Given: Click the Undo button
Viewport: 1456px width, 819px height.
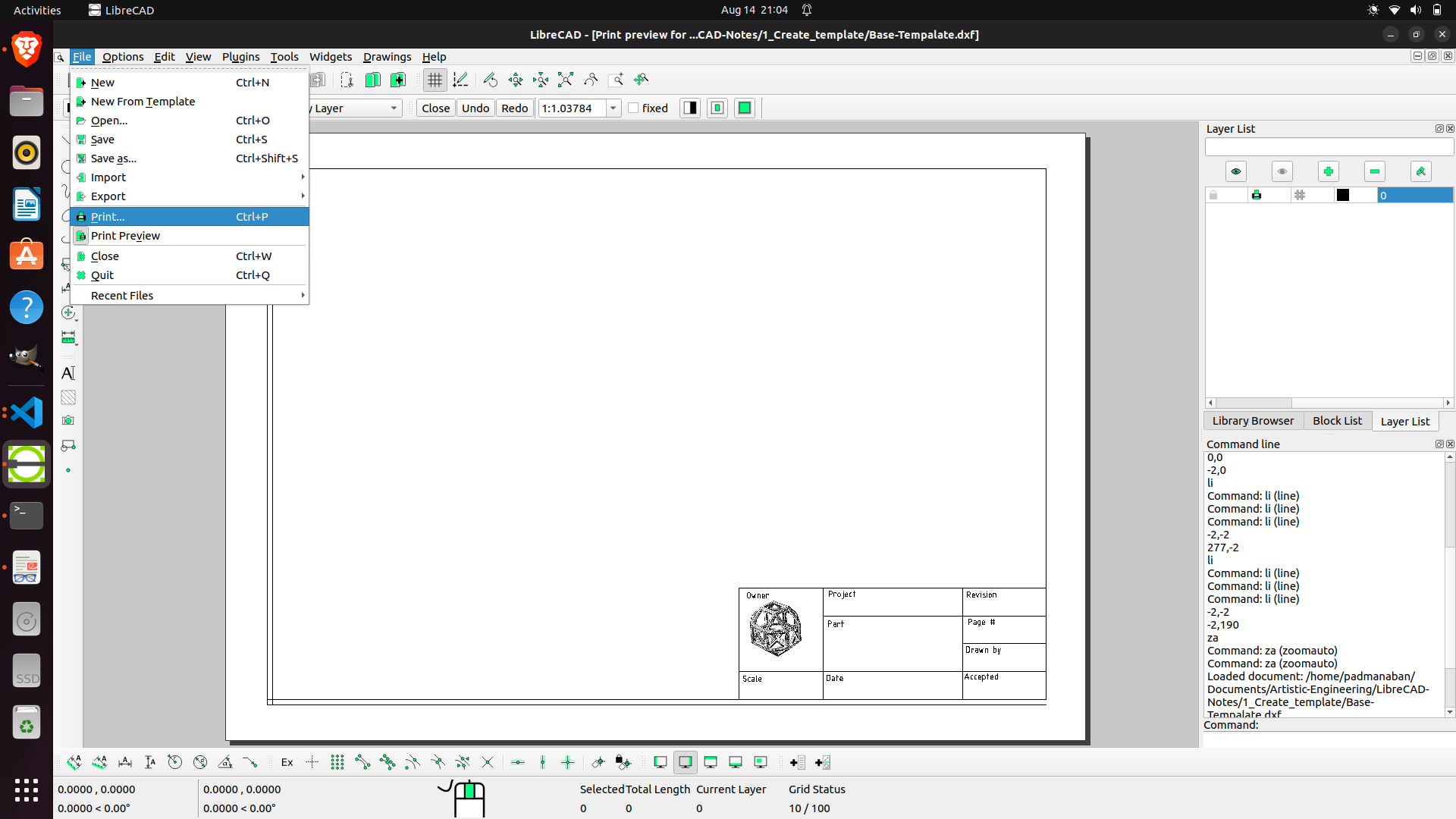Looking at the screenshot, I should [475, 108].
